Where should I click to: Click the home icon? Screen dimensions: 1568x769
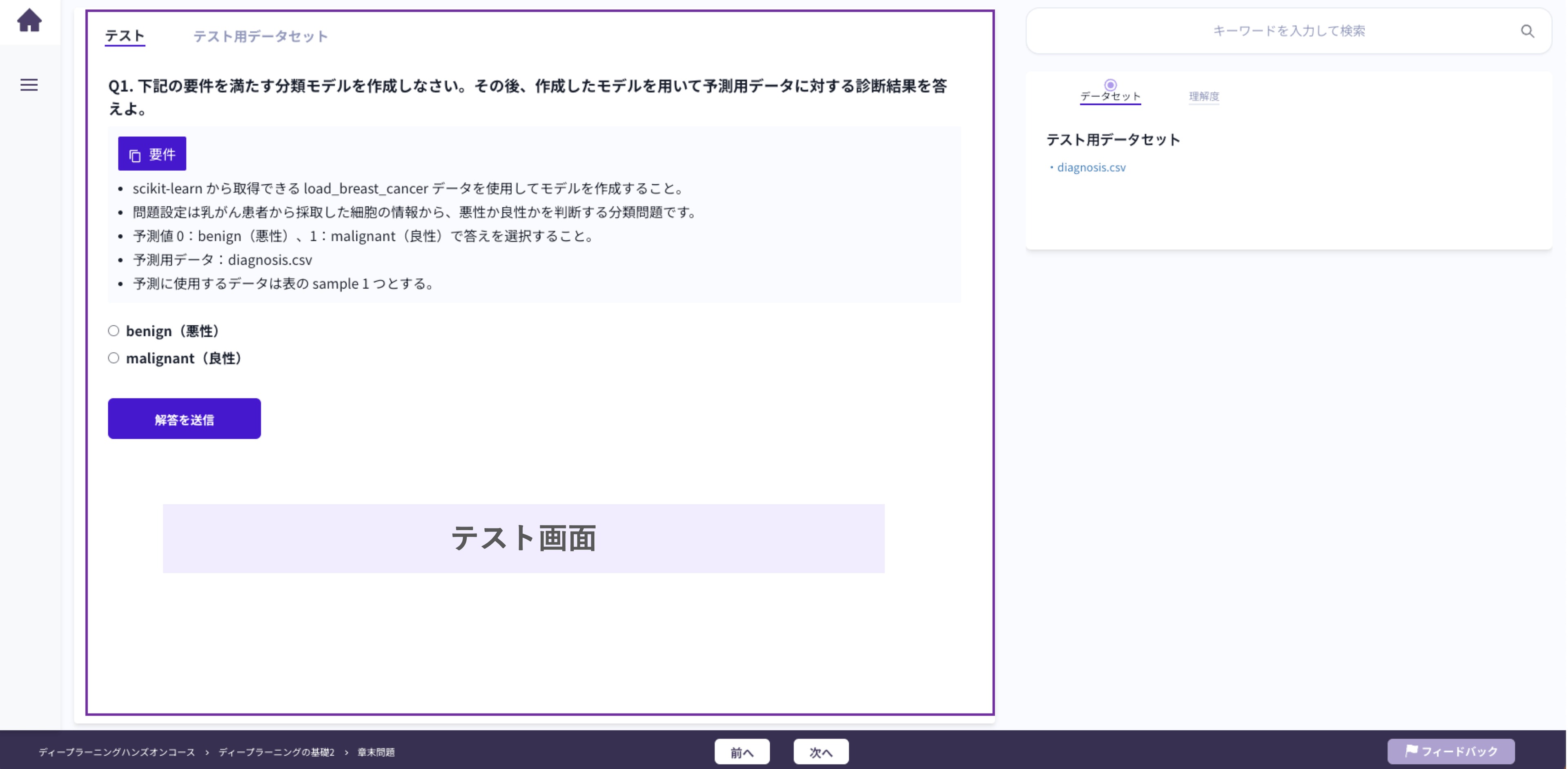coord(29,21)
